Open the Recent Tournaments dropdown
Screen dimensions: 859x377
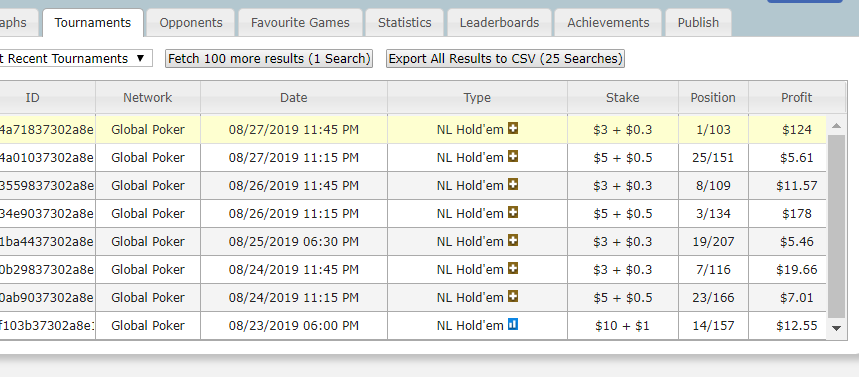pos(75,59)
